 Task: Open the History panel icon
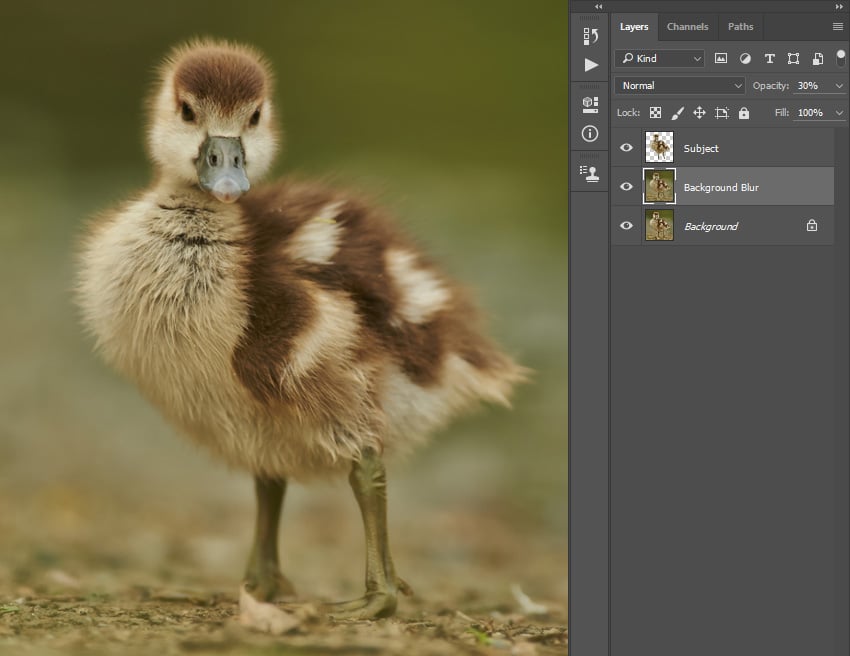(x=589, y=37)
